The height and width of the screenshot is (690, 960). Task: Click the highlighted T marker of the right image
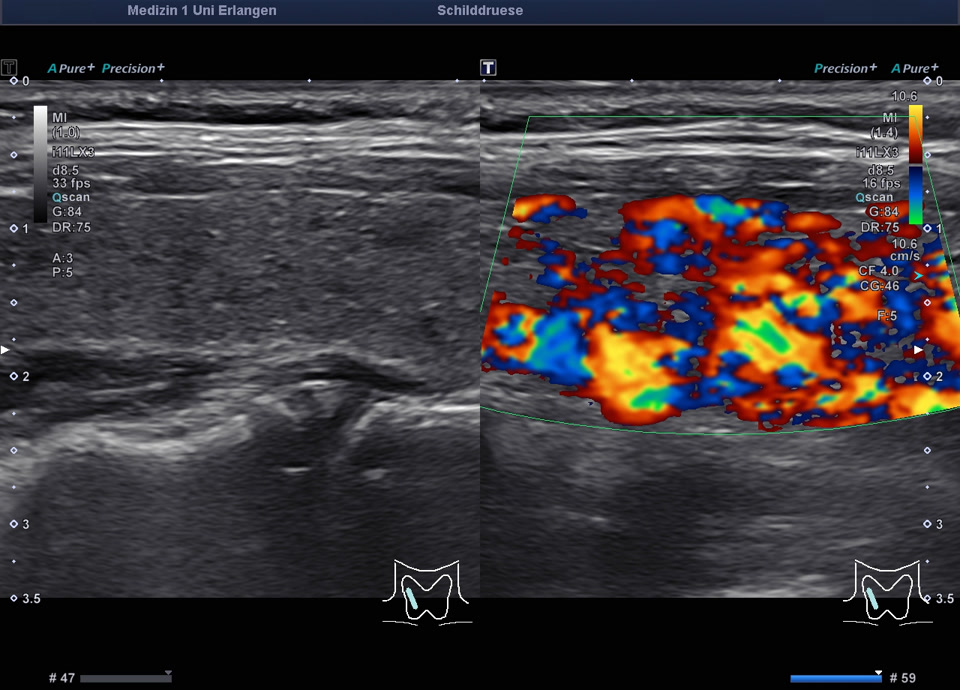click(488, 68)
